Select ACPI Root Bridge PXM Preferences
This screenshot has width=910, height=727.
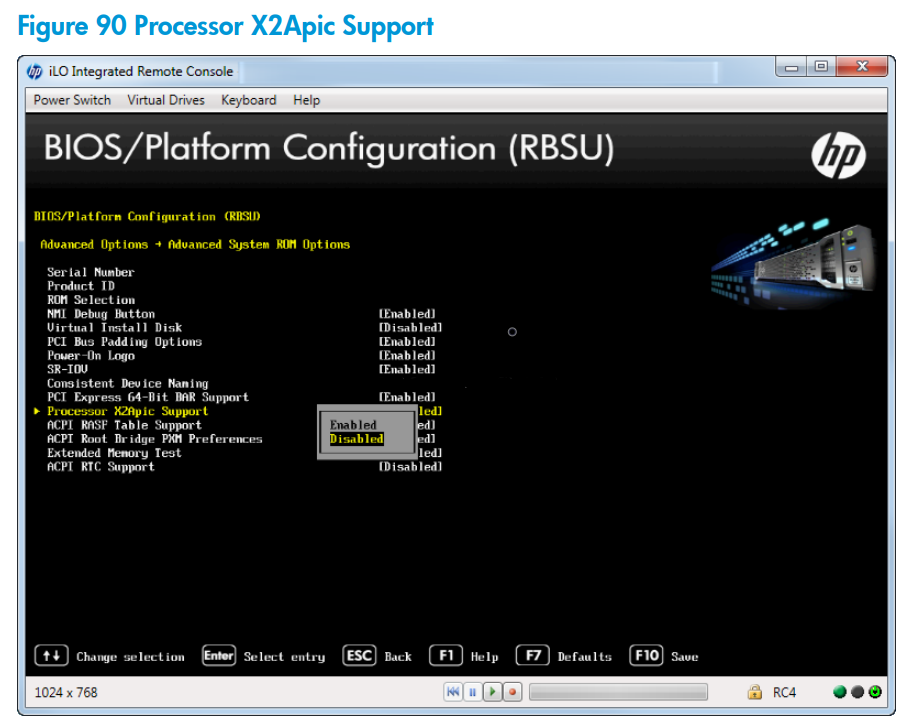(154, 439)
